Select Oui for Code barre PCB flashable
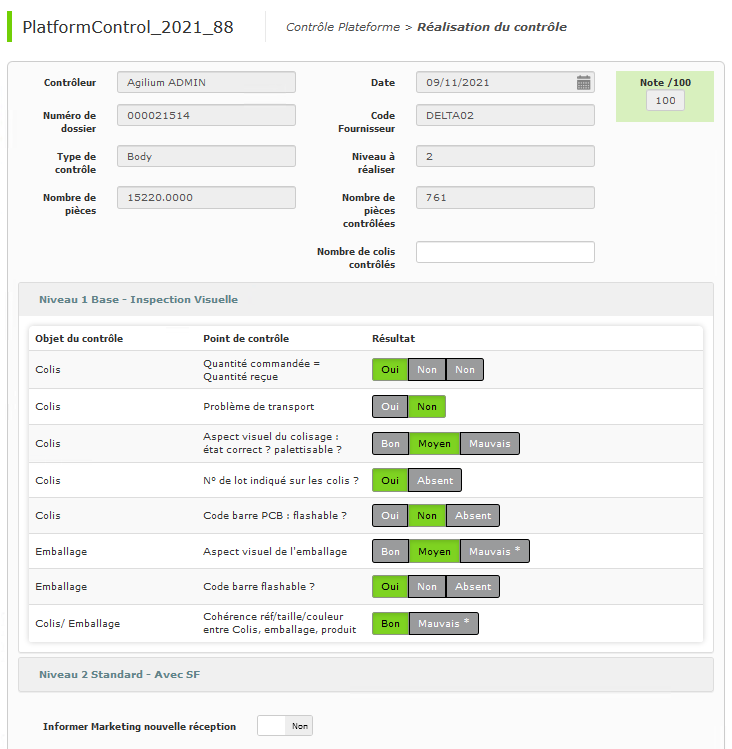This screenshot has height=749, width=732. tap(390, 515)
